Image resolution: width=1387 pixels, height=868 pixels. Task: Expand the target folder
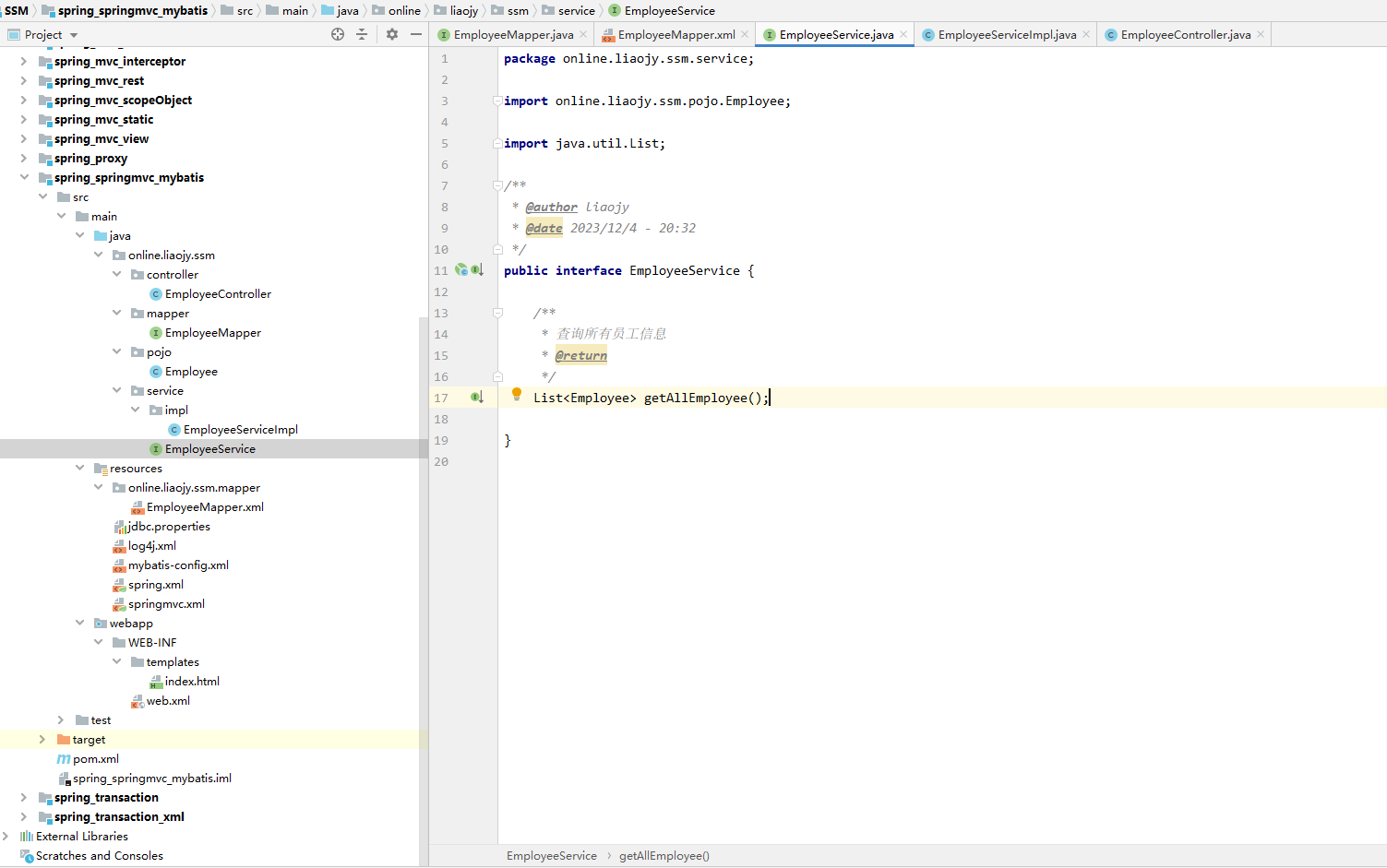click(x=42, y=739)
